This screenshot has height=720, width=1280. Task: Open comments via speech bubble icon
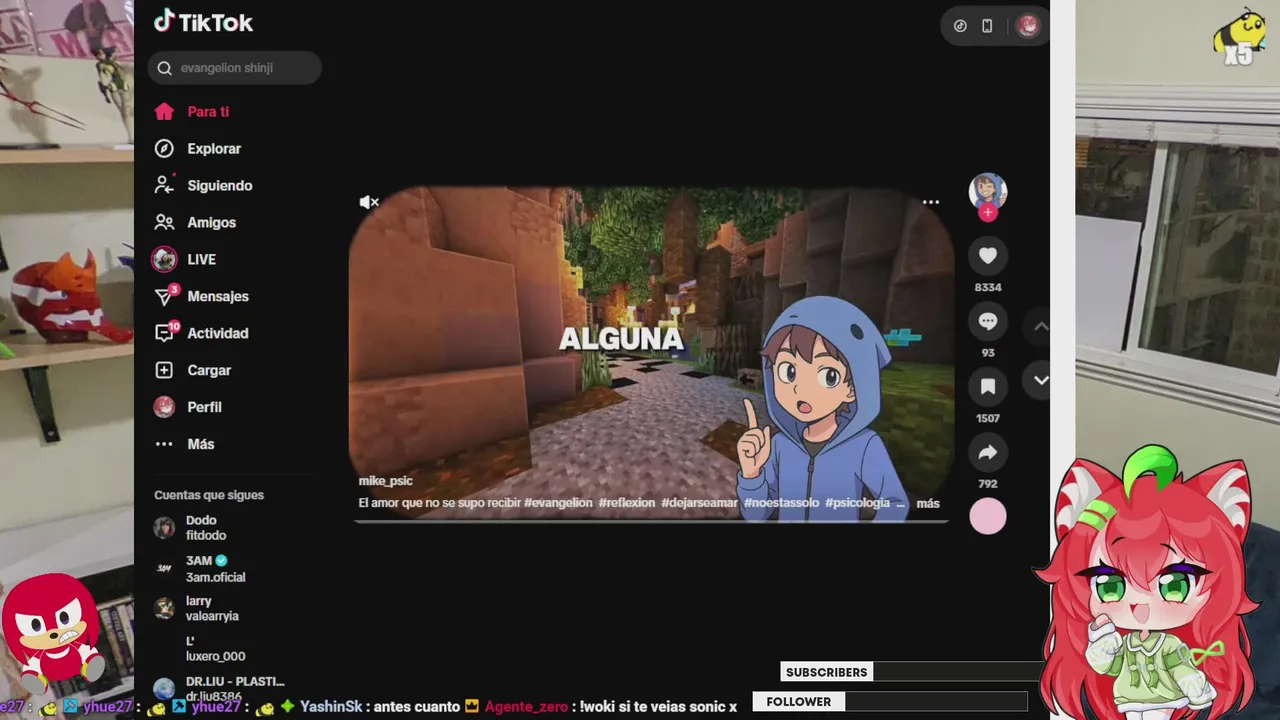point(988,322)
